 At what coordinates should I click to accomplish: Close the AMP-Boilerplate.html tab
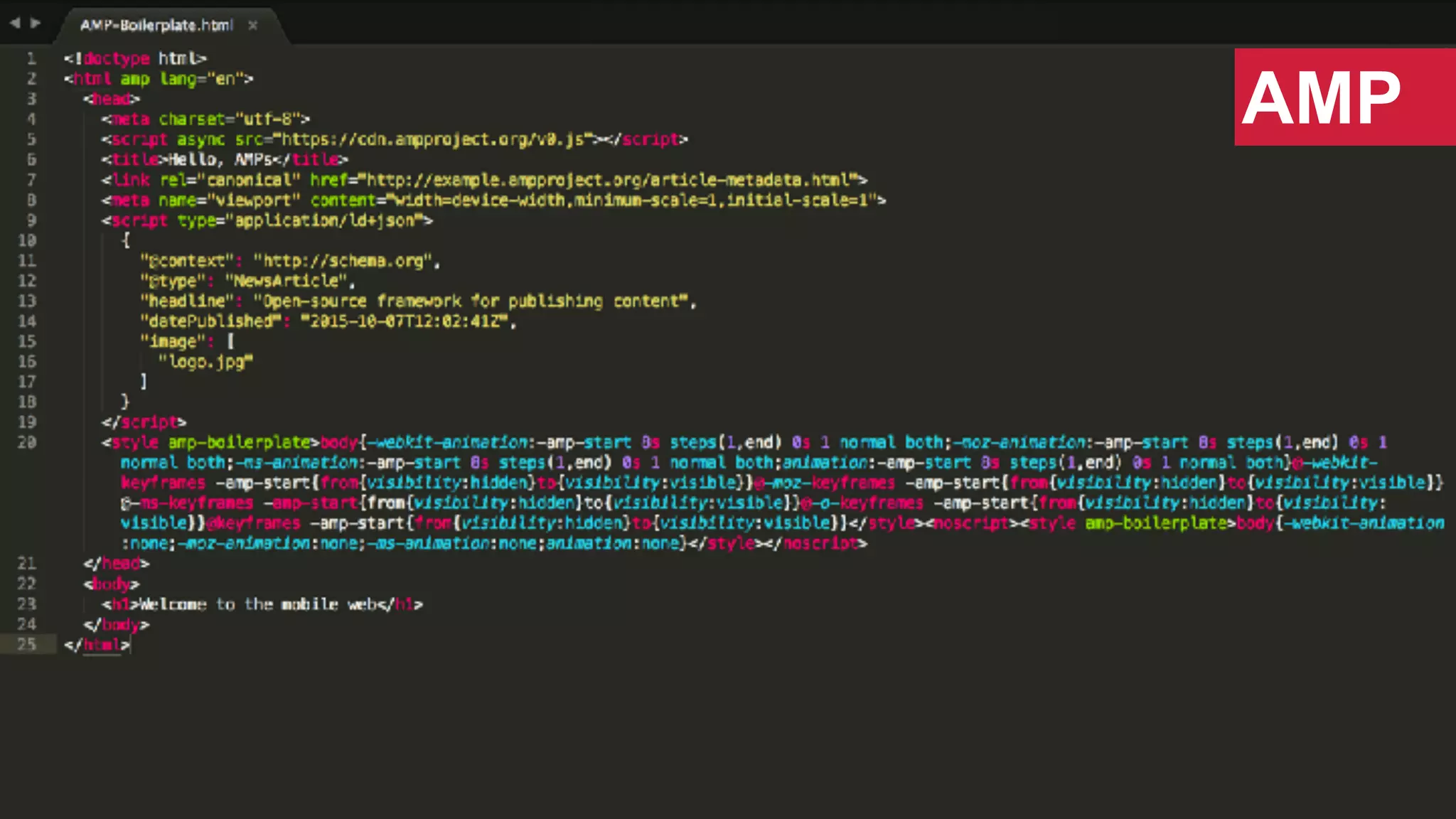coord(252,26)
